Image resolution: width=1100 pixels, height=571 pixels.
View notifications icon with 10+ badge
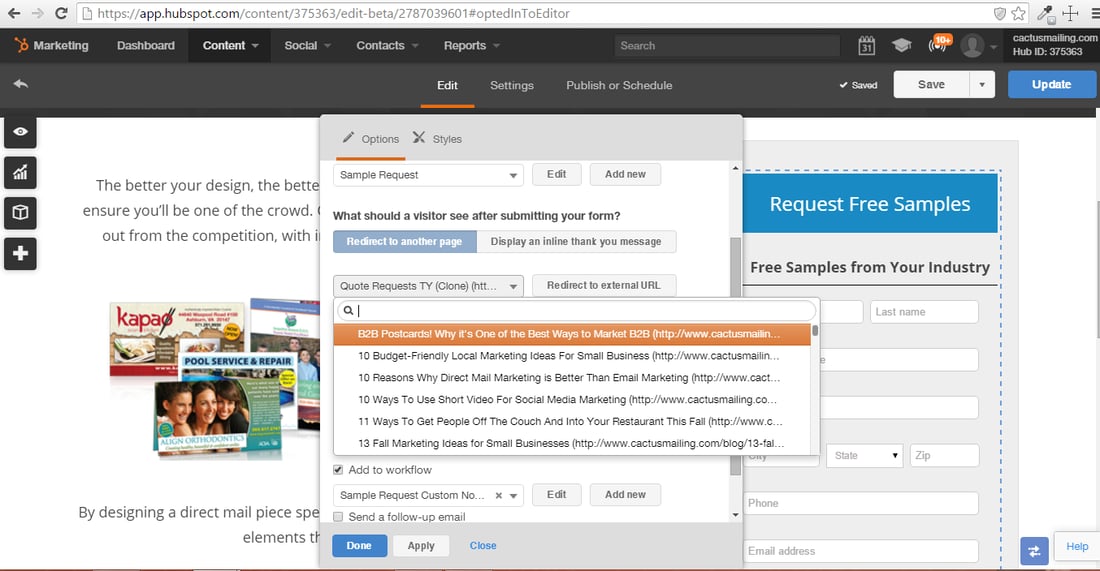939,44
